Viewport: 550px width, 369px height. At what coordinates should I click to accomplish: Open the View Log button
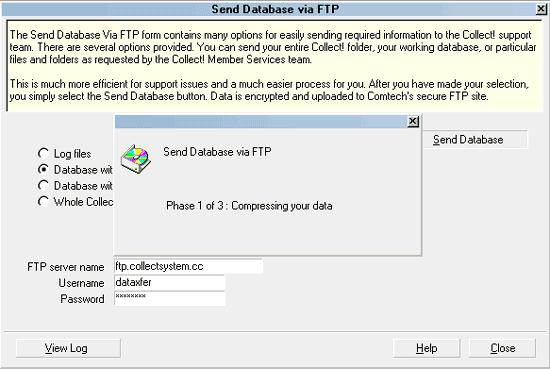pos(68,348)
